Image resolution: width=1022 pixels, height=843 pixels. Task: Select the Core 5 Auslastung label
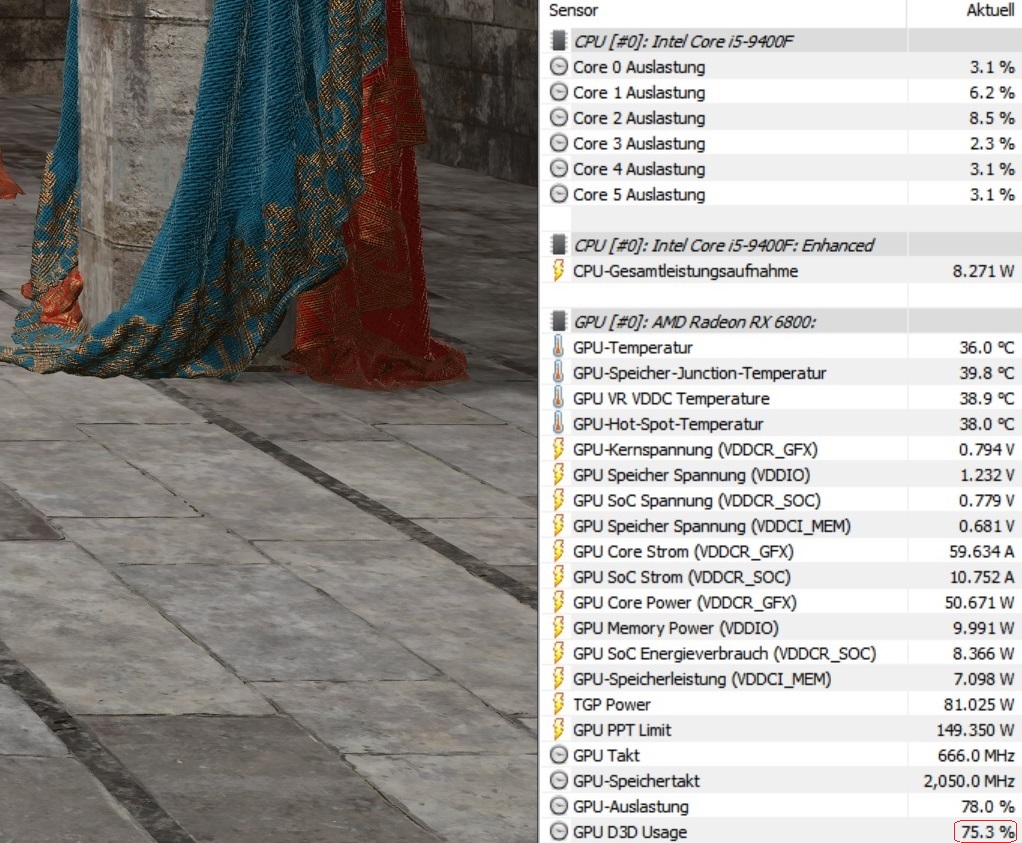click(x=639, y=194)
